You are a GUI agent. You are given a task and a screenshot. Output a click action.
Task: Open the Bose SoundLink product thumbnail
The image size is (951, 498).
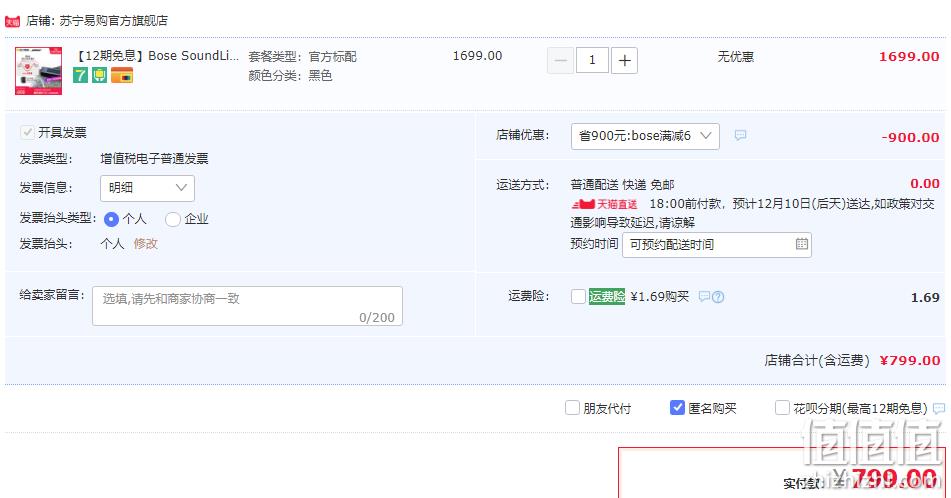point(38,71)
